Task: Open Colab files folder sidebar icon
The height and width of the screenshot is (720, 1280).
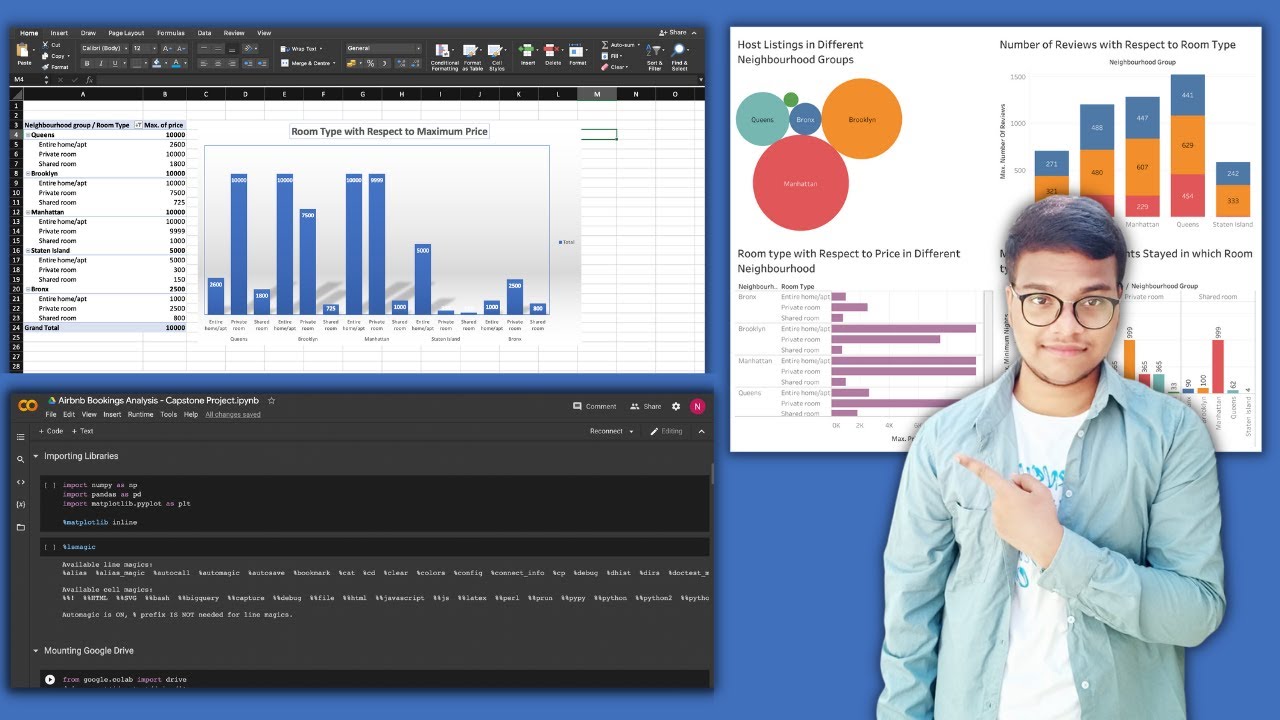Action: click(20, 527)
